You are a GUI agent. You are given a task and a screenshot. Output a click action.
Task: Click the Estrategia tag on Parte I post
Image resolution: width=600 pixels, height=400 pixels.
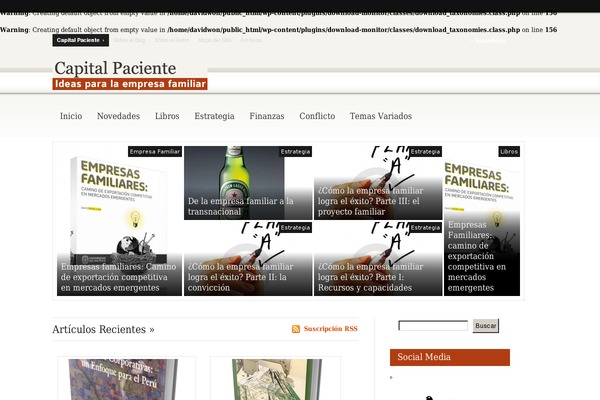pyautogui.click(x=425, y=228)
